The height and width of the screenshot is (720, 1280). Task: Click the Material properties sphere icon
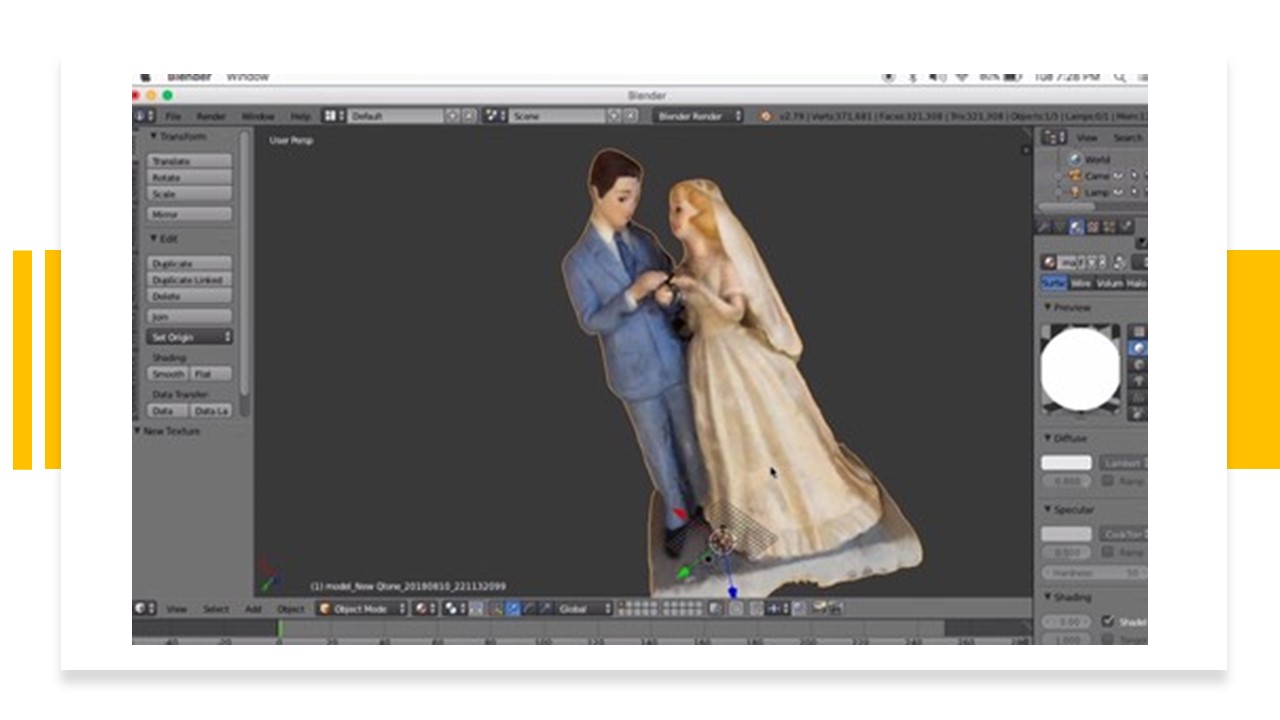pyautogui.click(x=1076, y=226)
